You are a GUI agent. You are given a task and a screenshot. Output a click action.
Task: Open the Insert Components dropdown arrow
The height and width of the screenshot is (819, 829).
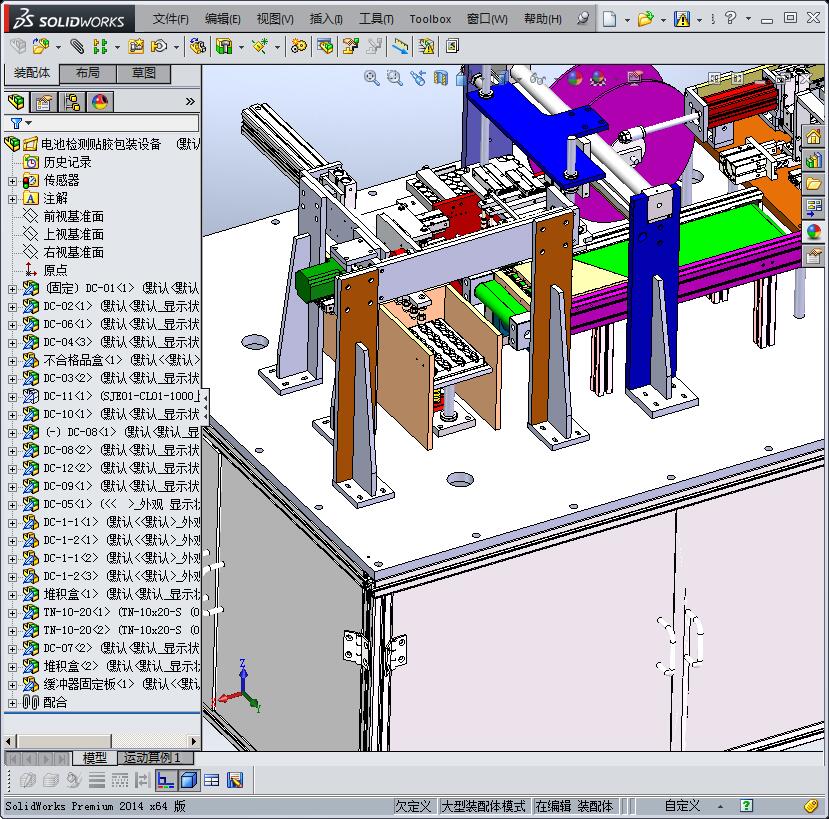58,48
